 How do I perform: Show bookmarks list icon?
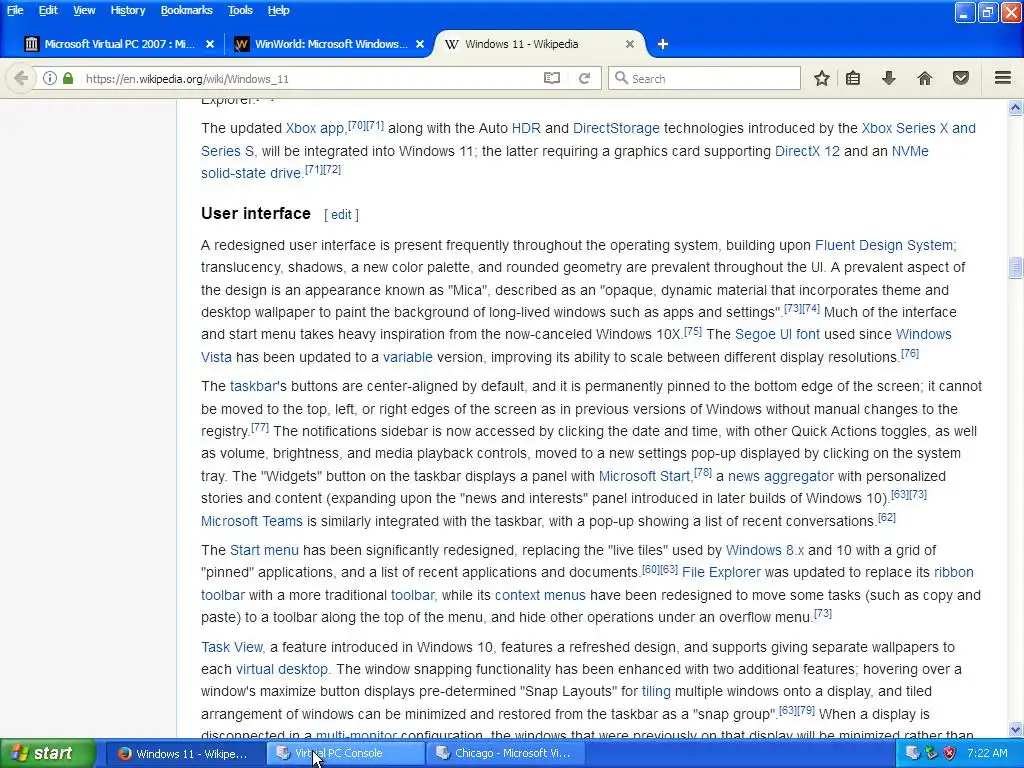(x=853, y=78)
